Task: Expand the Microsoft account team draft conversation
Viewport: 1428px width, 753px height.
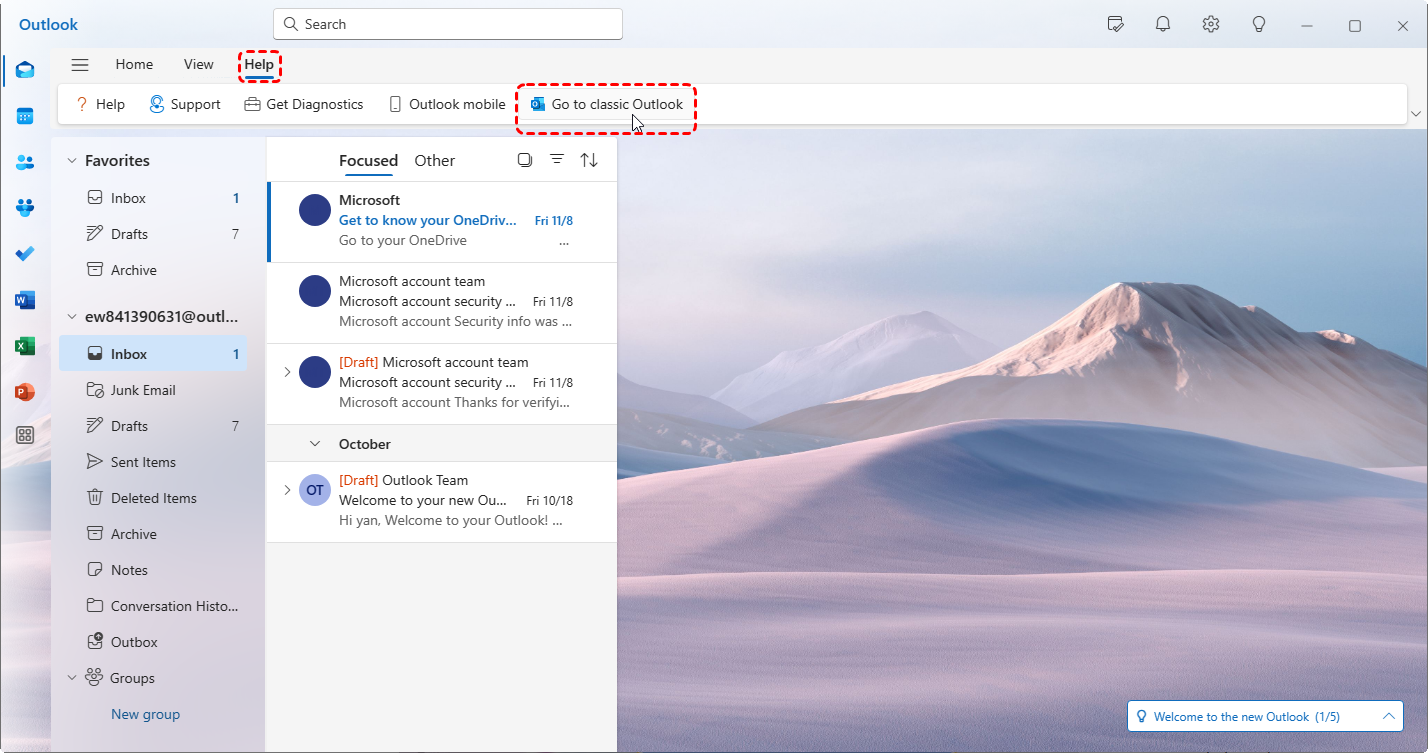Action: click(x=287, y=372)
